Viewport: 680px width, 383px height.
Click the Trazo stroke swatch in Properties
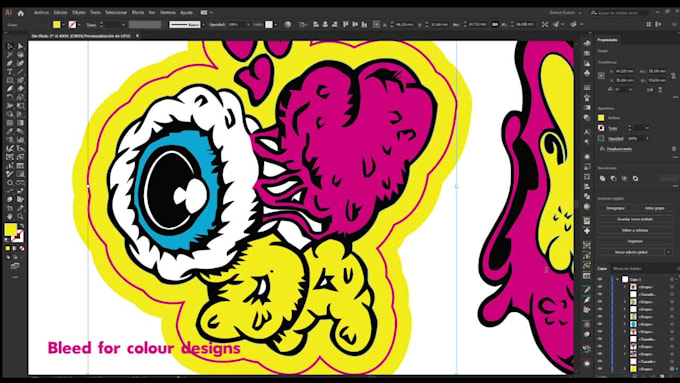coord(601,128)
